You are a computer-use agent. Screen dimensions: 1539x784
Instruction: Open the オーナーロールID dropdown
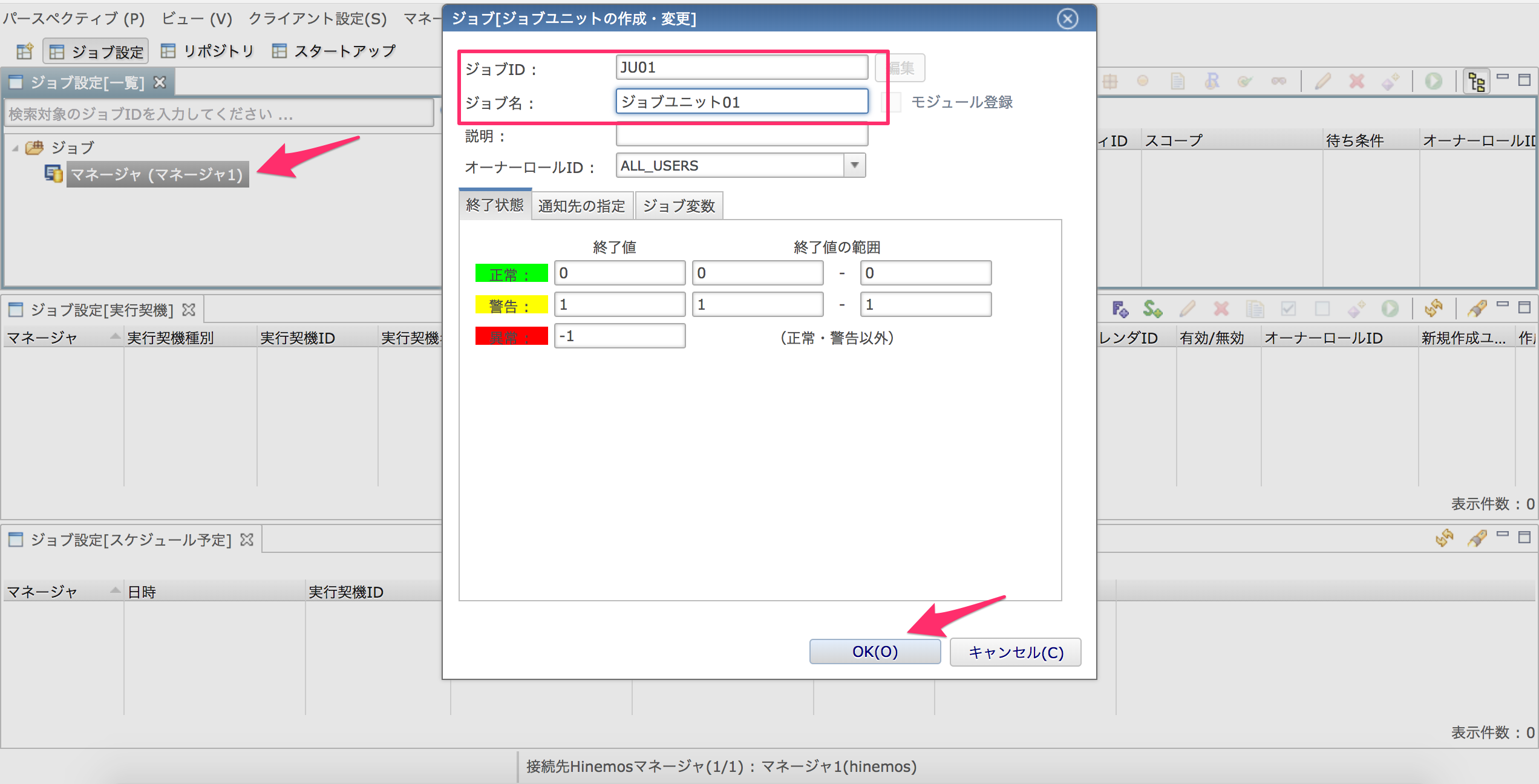(854, 165)
